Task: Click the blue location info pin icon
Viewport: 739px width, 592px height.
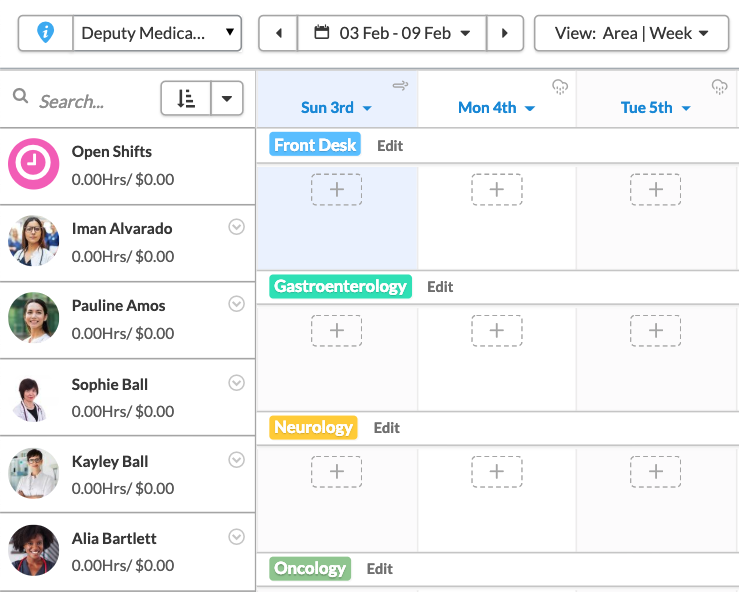Action: tap(45, 33)
